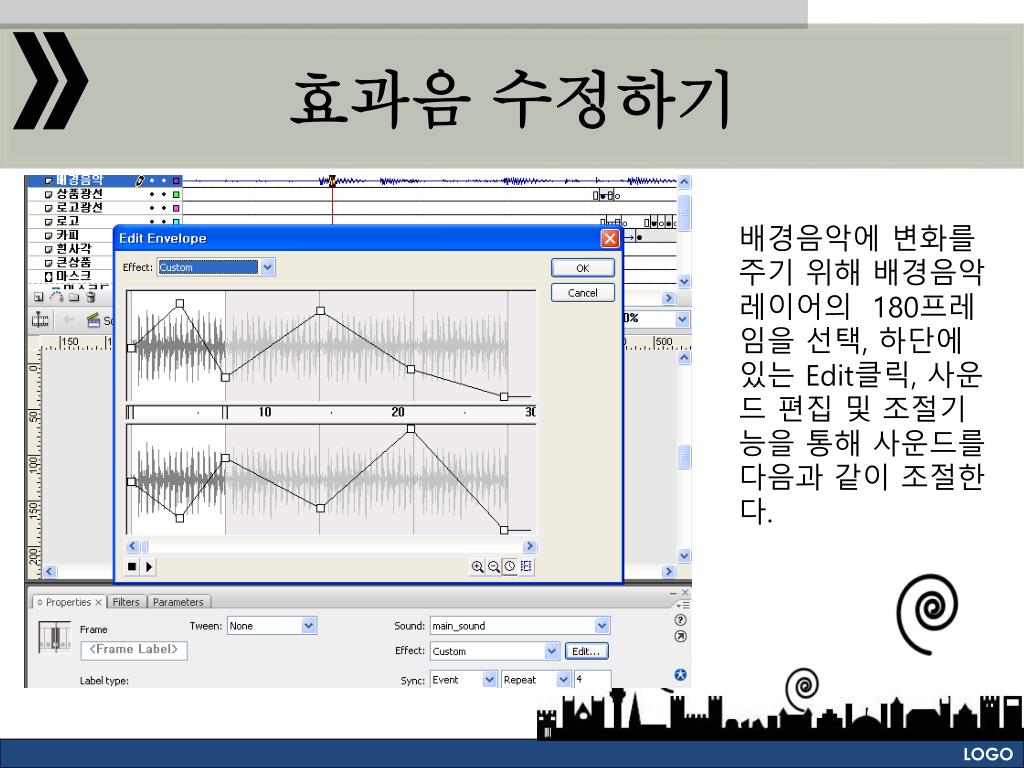Open the stage zoom percentage dropdown
Screen dimensions: 1024x768
tap(682, 319)
